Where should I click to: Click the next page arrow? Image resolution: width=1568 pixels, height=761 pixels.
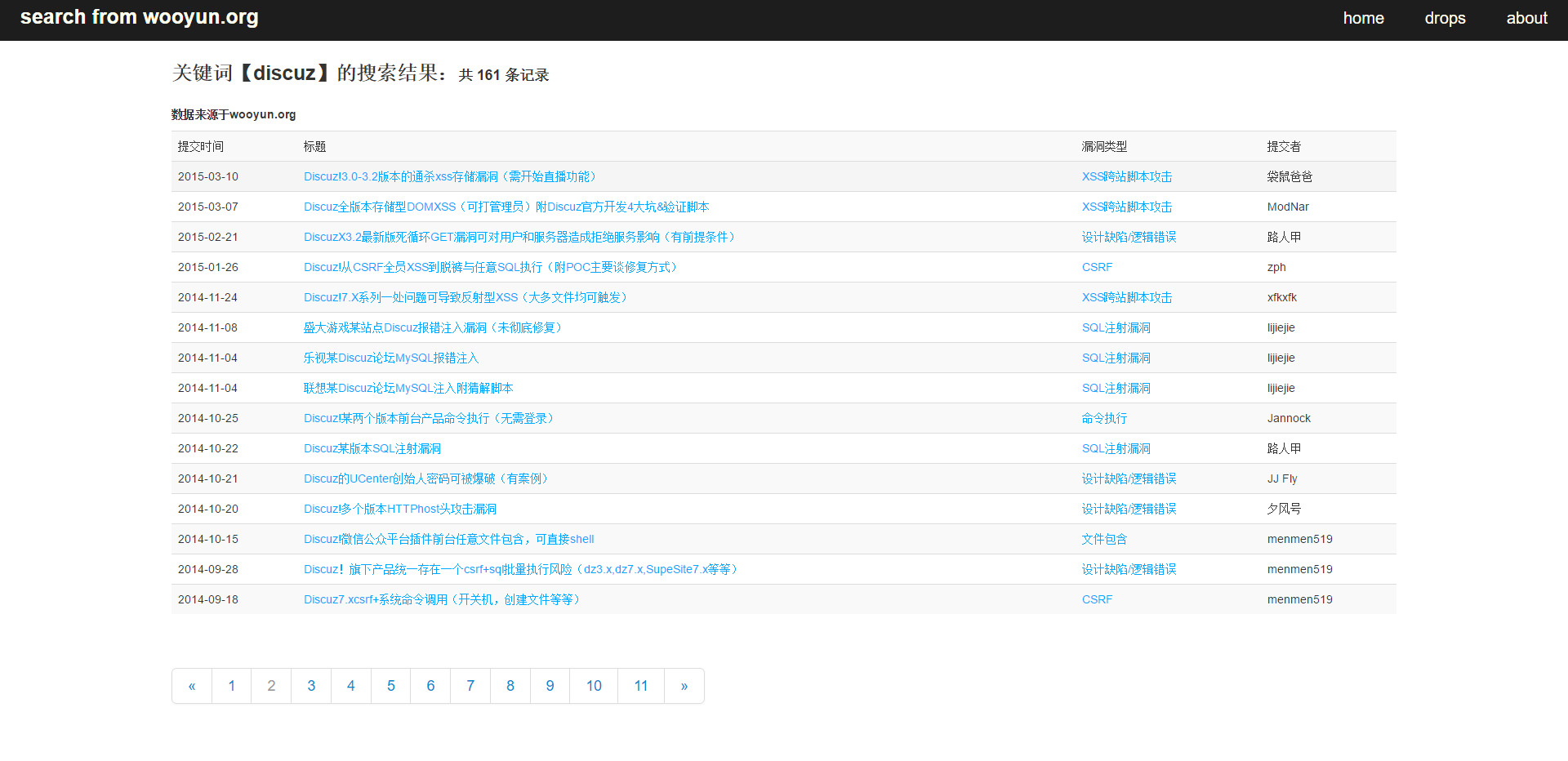[x=684, y=686]
